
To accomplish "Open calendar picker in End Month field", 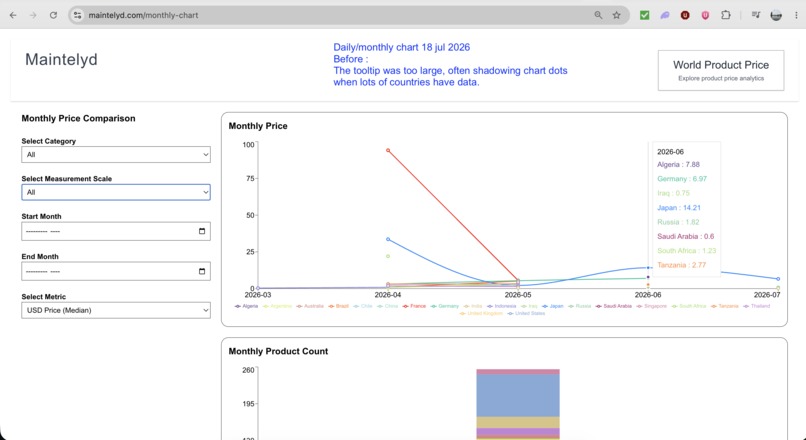I will click(x=202, y=271).
